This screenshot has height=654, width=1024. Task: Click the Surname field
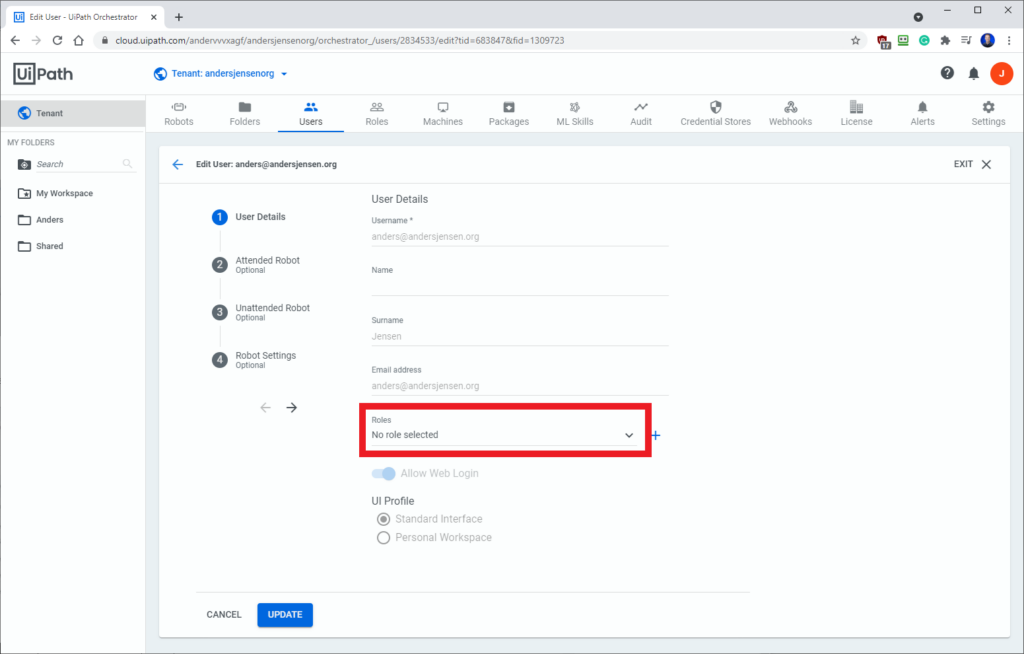[520, 336]
